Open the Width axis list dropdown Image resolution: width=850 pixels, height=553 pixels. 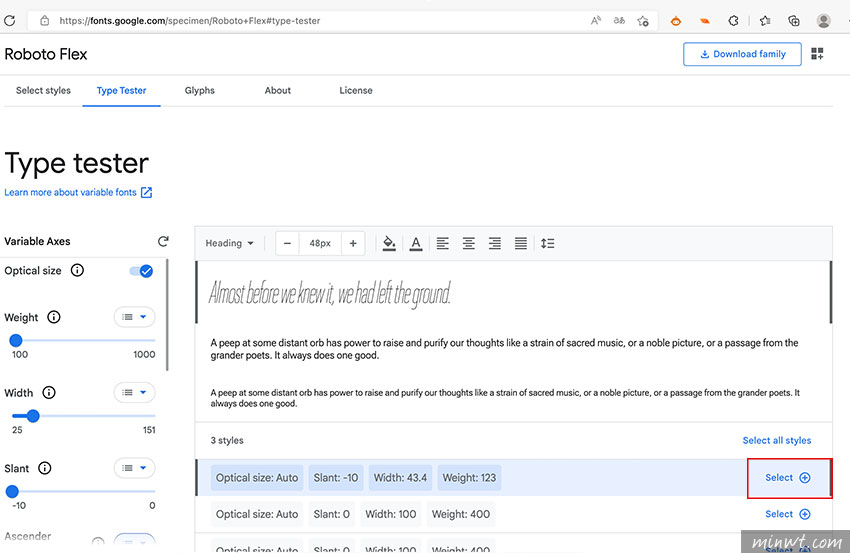click(134, 392)
